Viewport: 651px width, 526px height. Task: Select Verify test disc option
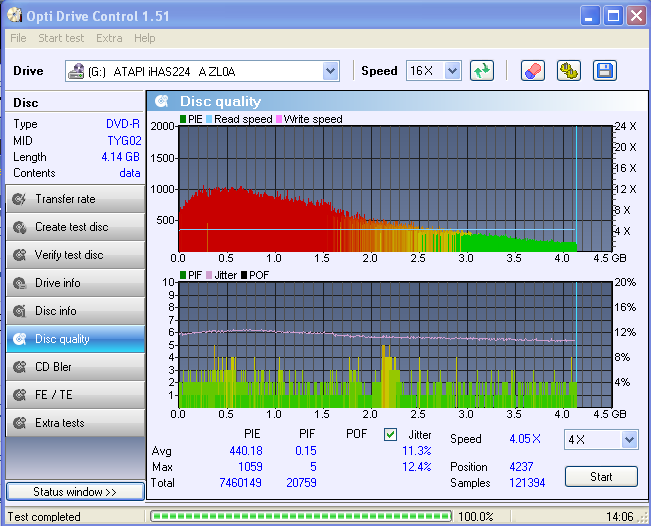tap(75, 255)
